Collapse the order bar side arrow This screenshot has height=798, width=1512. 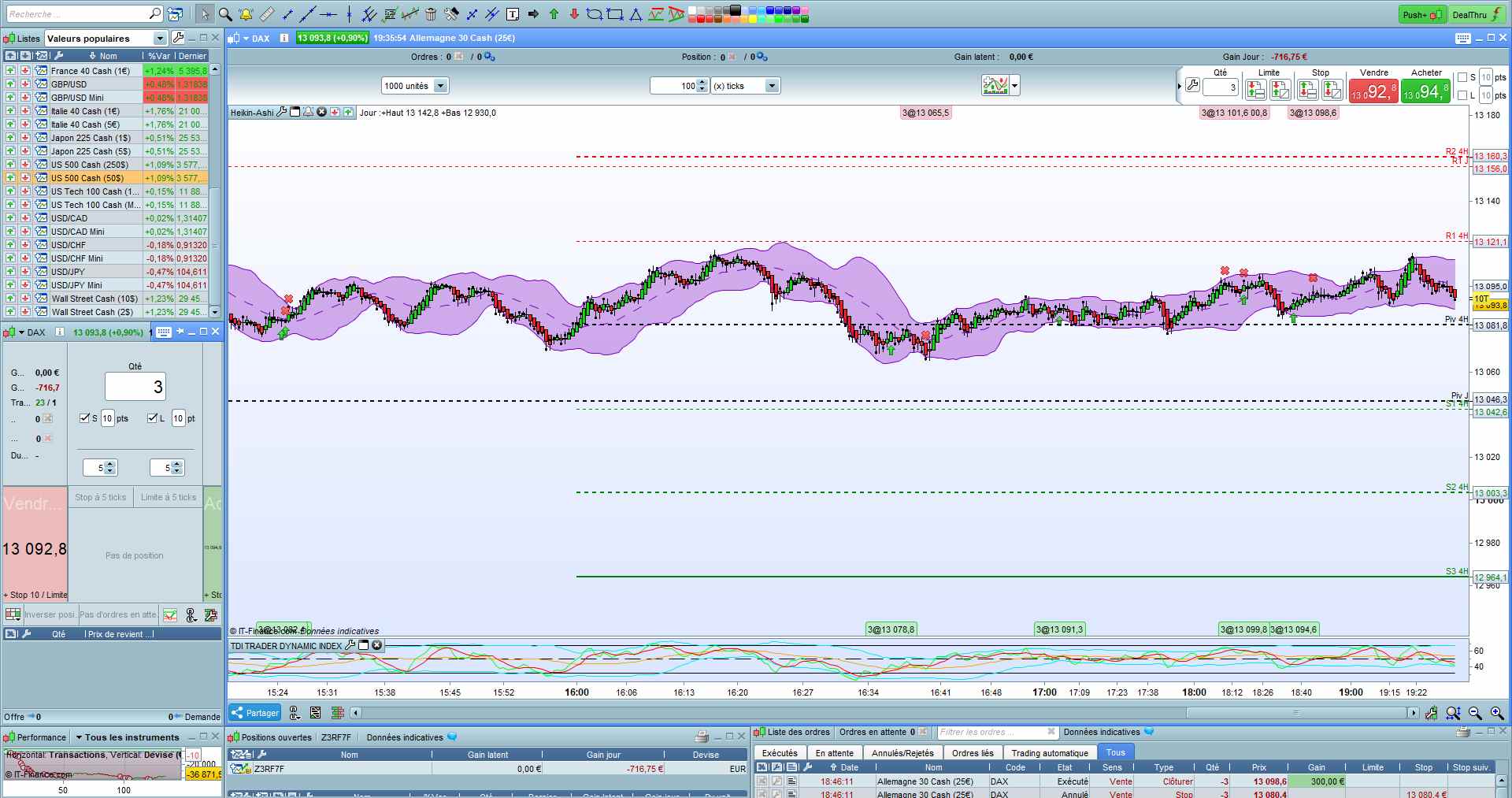pyautogui.click(x=1179, y=86)
